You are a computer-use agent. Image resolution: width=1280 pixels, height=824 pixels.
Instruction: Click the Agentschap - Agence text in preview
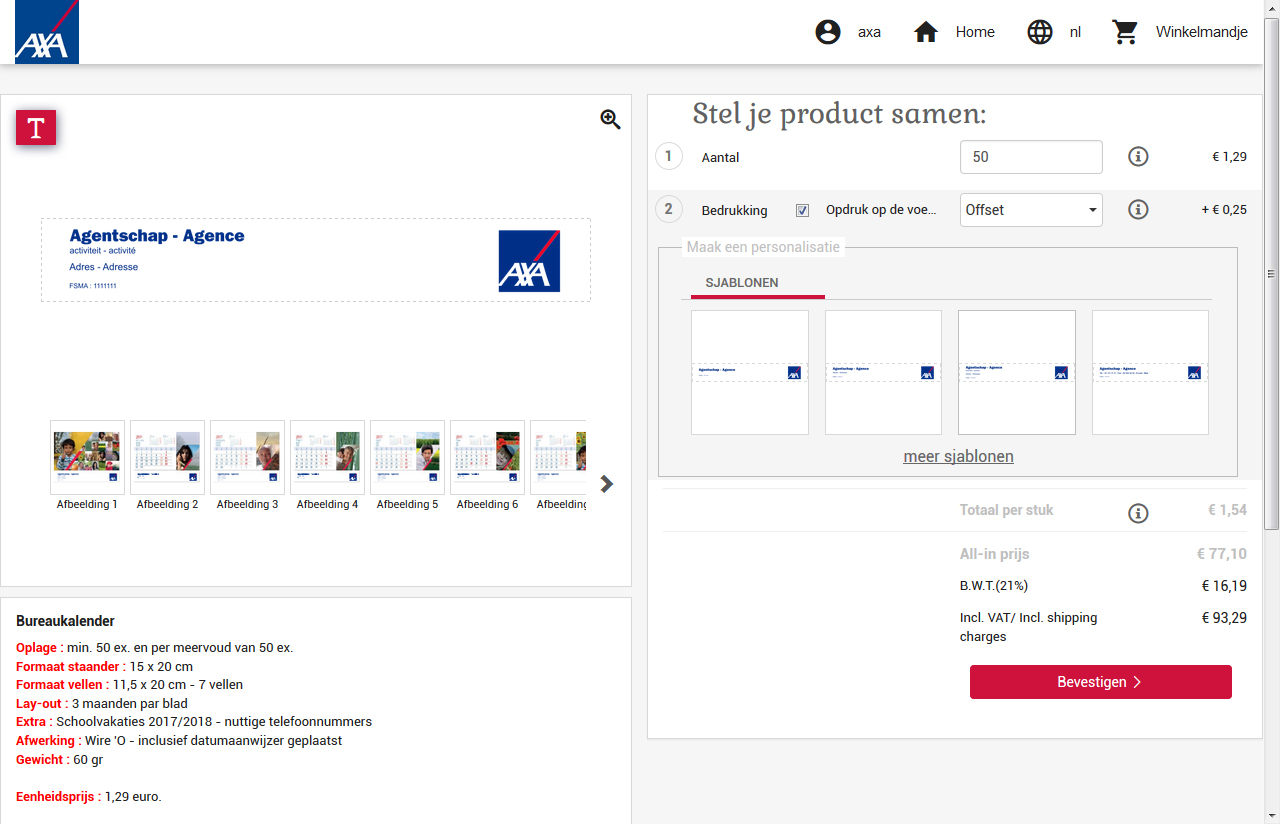click(157, 236)
